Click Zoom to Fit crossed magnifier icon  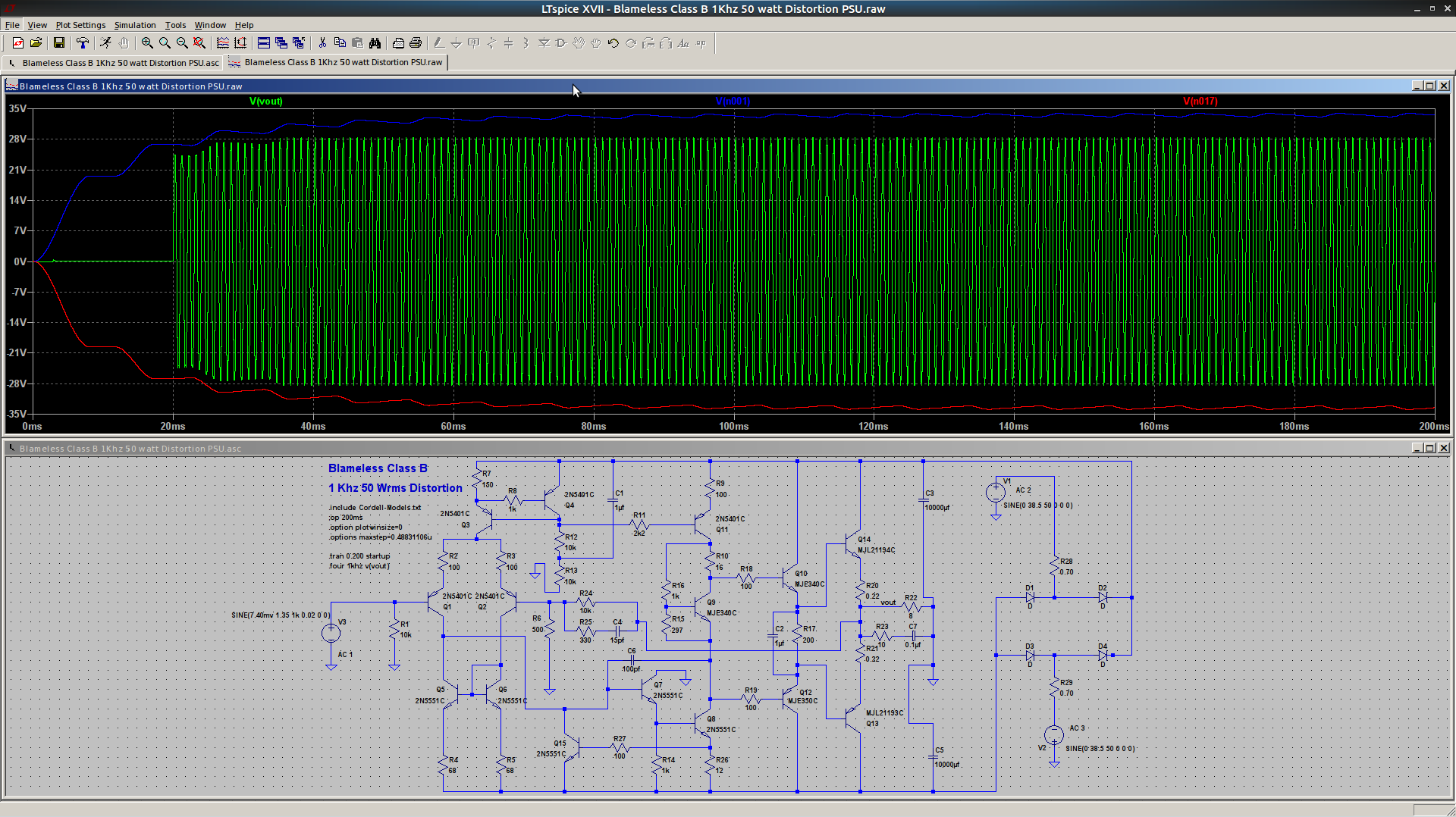[199, 43]
